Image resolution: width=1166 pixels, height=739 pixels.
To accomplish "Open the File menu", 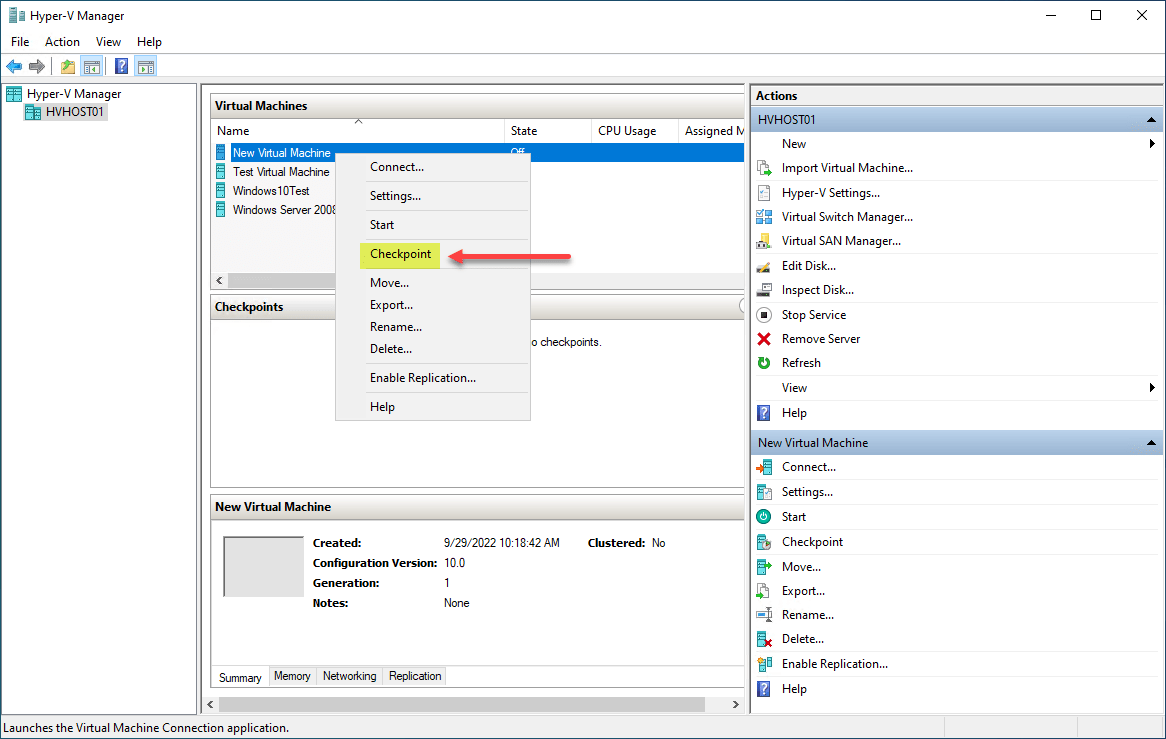I will tap(20, 42).
